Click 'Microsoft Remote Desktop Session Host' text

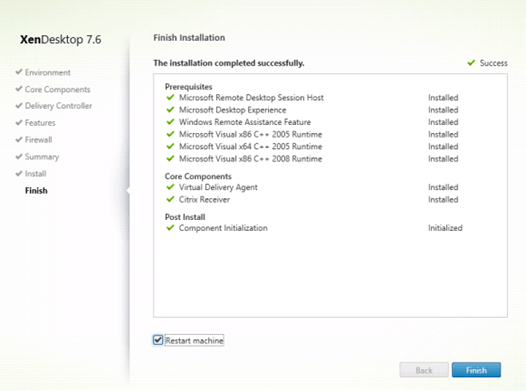251,98
